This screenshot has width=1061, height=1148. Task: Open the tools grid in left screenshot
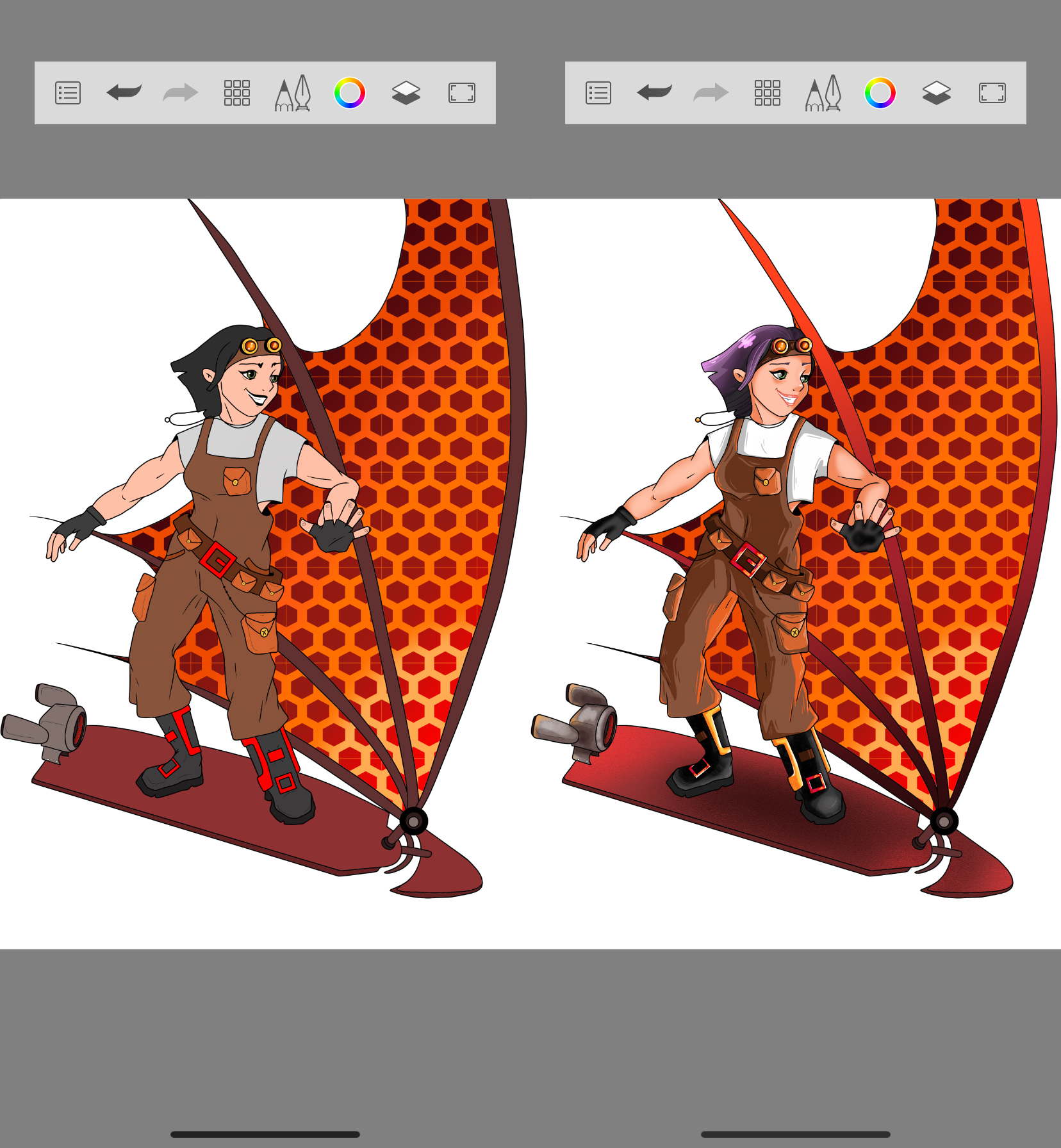pyautogui.click(x=237, y=93)
